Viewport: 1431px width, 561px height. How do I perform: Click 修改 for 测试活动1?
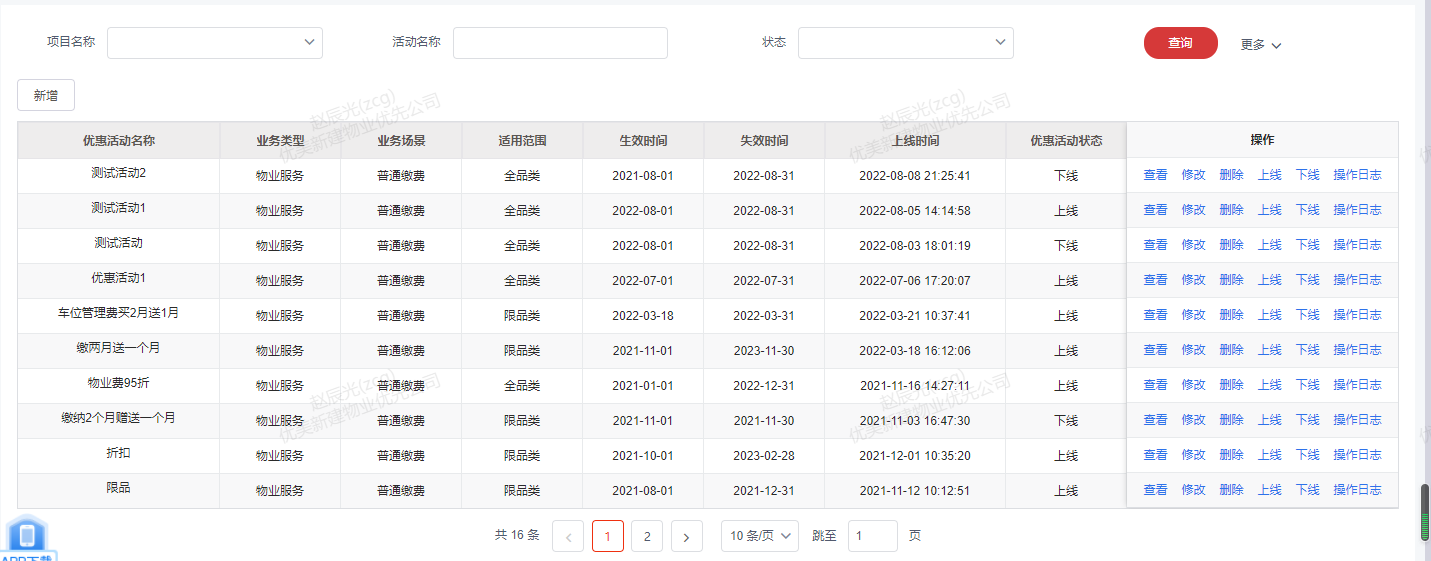click(x=1193, y=210)
